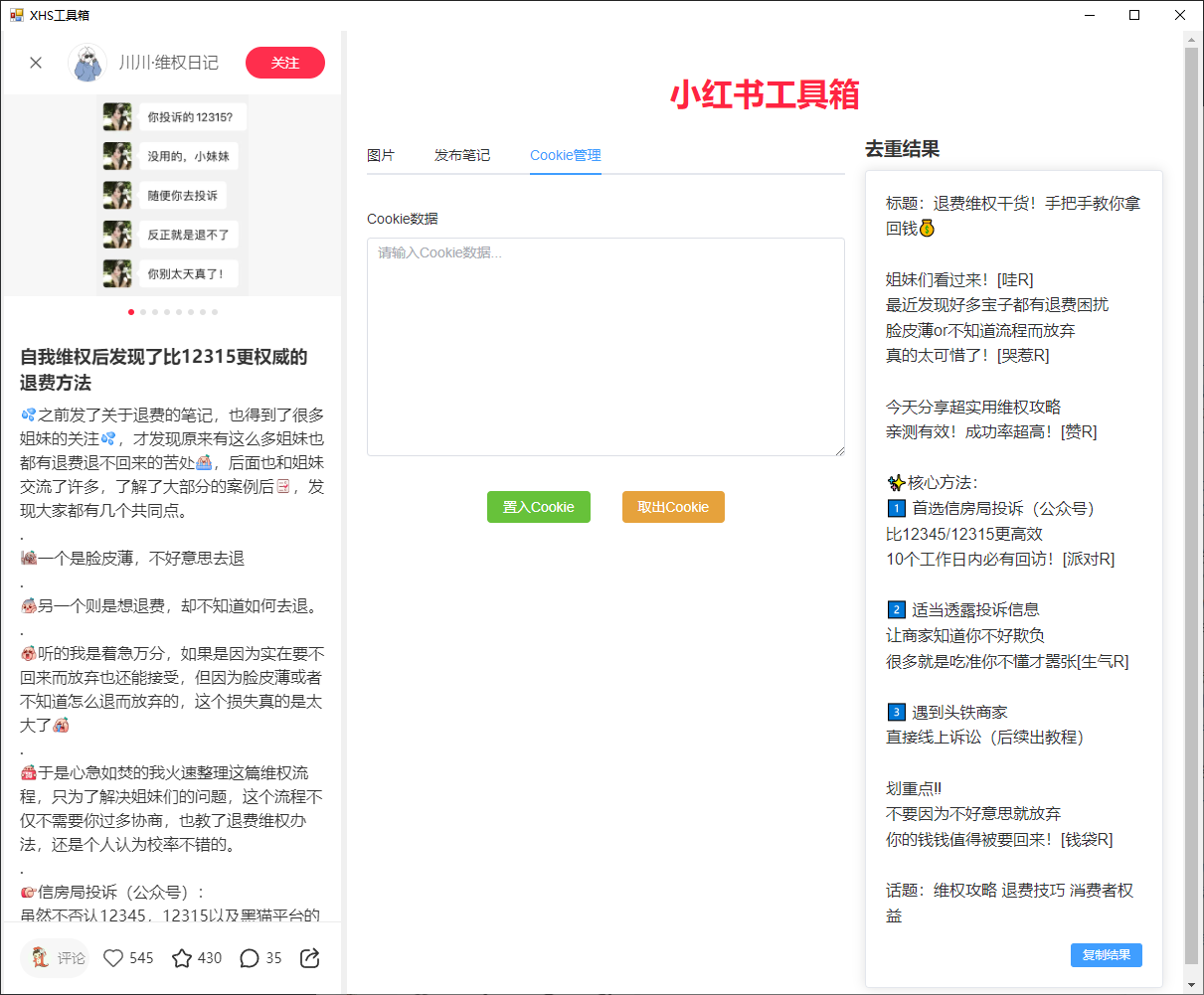Click the vertical scrollbar on the right
Viewport: 1204px width, 995px height.
point(1191,497)
